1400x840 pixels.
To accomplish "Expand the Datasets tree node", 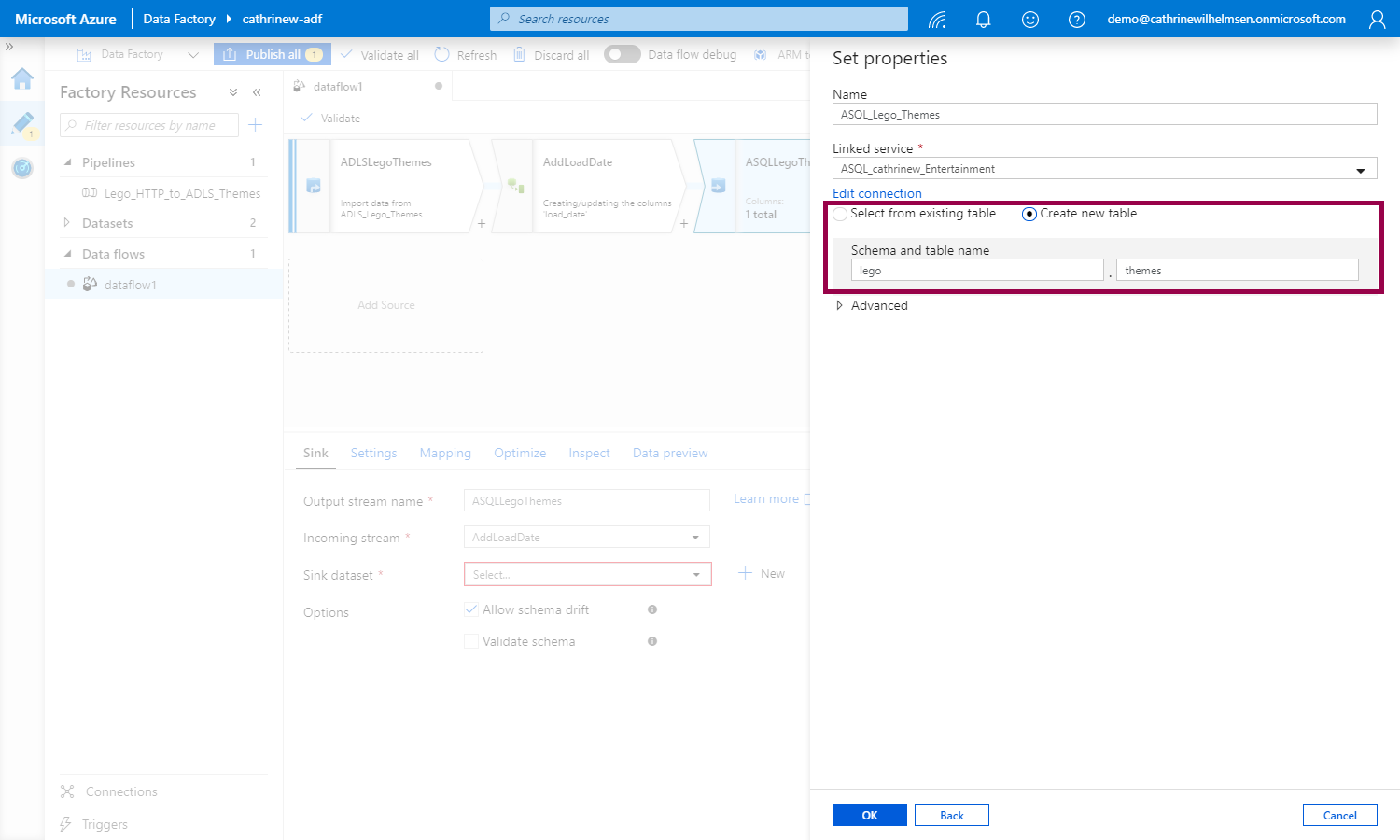I will coord(66,223).
